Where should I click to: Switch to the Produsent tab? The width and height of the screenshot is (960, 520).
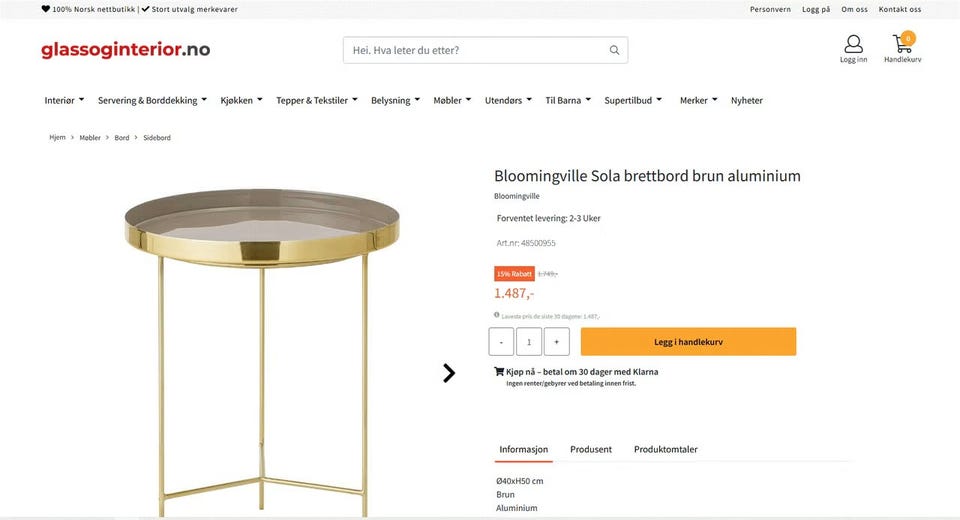pos(591,449)
